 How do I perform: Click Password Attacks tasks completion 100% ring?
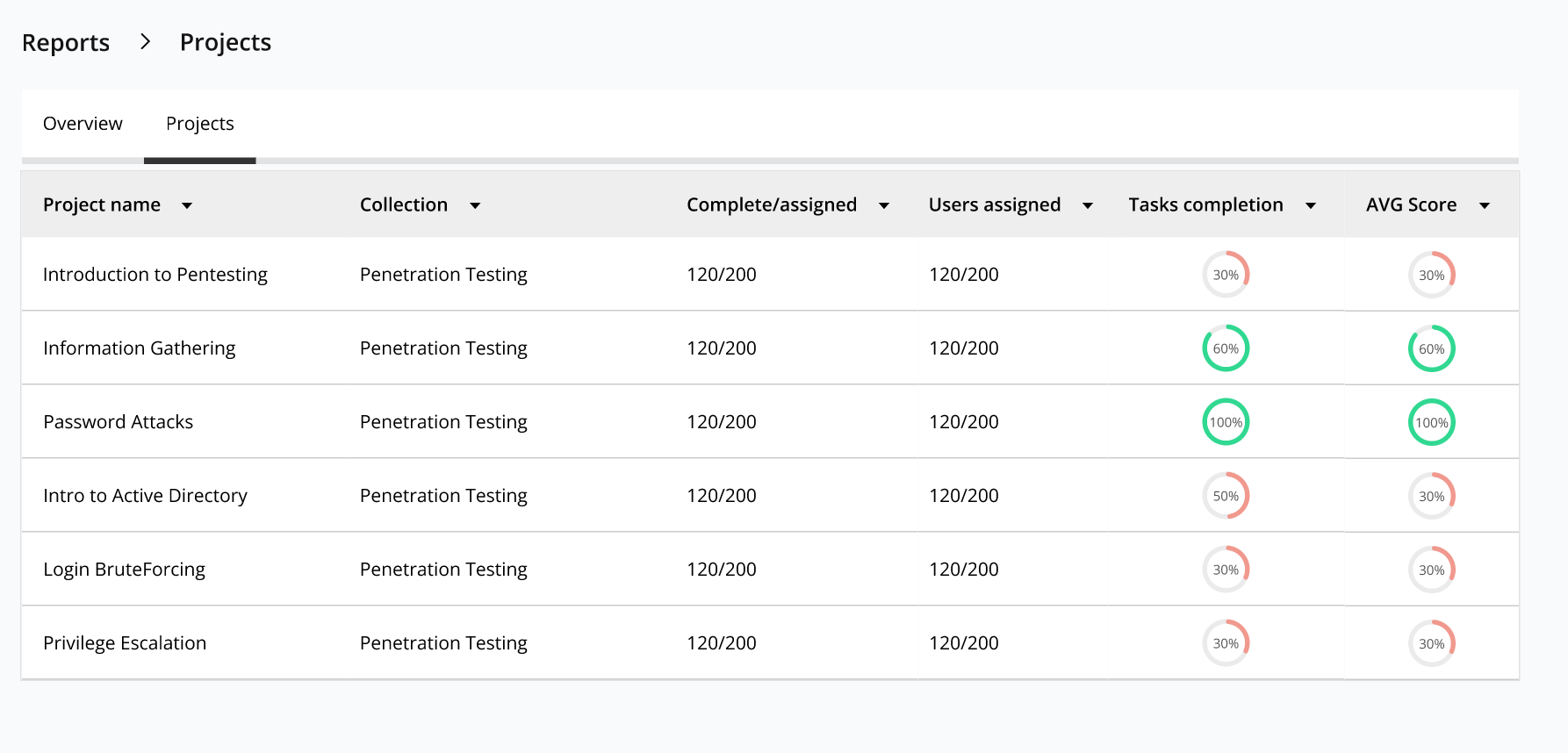coord(1226,422)
